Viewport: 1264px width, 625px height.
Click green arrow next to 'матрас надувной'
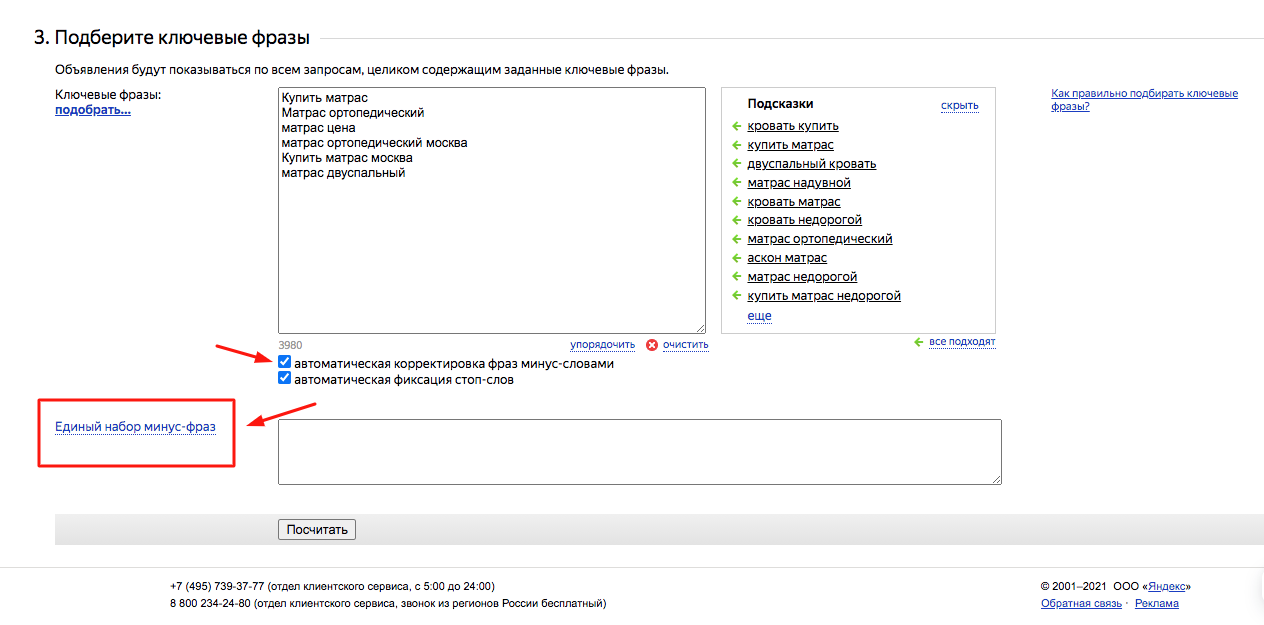click(x=736, y=183)
